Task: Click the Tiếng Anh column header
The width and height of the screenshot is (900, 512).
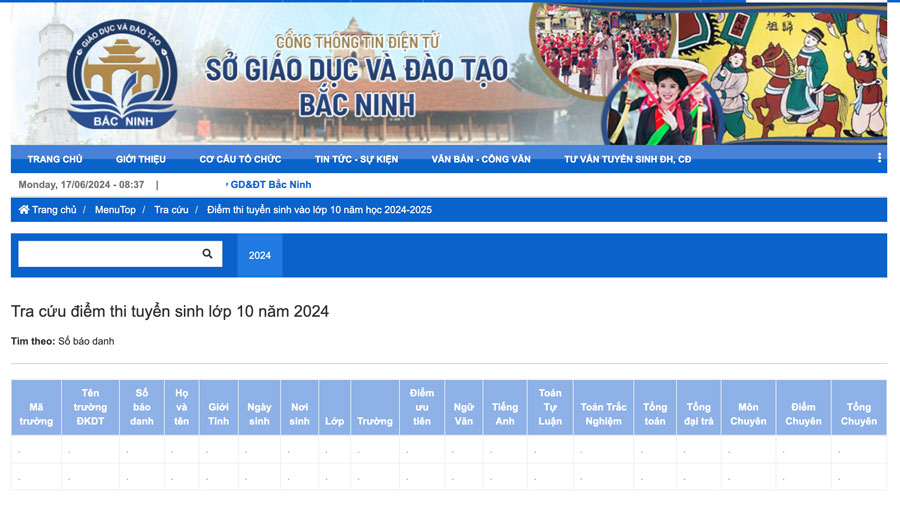Action: coord(505,407)
